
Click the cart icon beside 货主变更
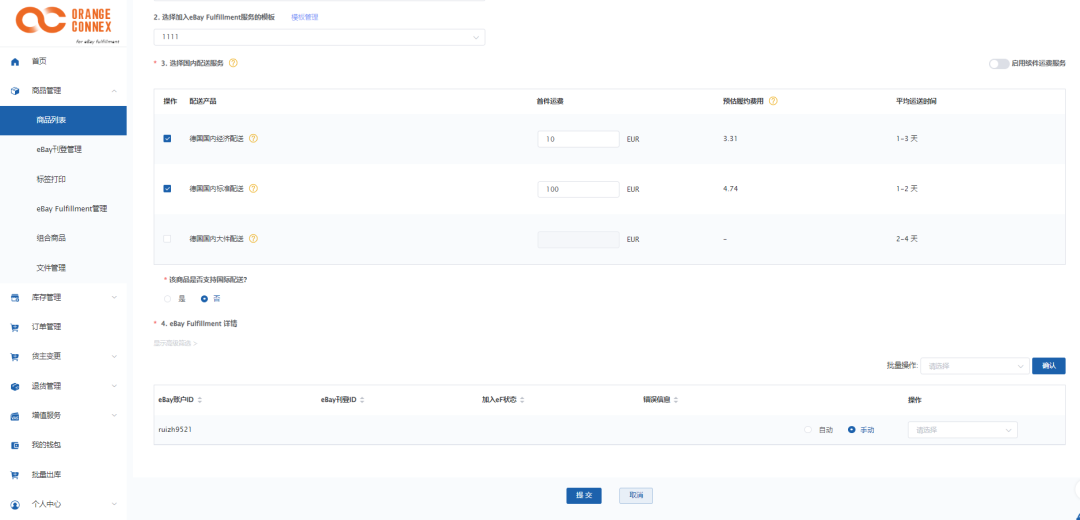pos(15,357)
